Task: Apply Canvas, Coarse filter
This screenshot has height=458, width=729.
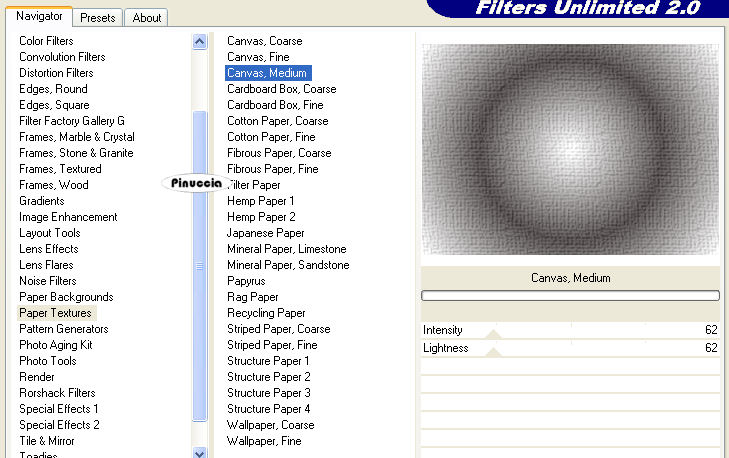Action: click(x=265, y=41)
